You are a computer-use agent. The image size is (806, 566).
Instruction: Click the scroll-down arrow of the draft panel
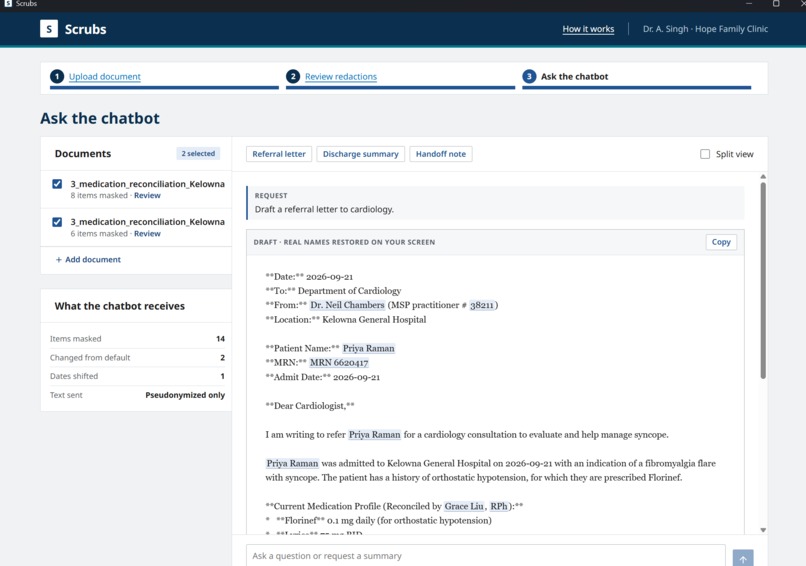point(763,530)
